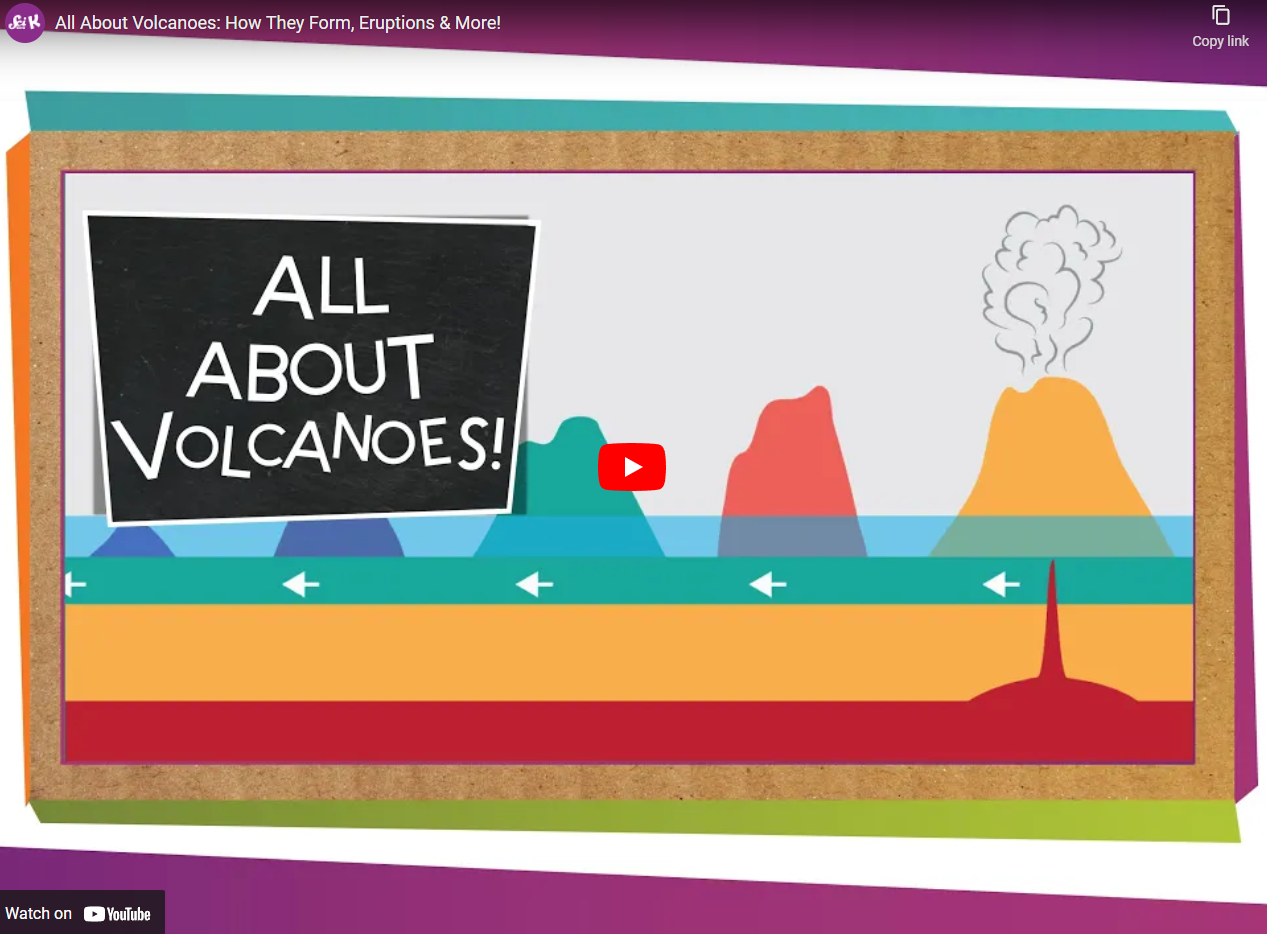
Task: Click the YouTube logo in the bottom bar
Action: pos(117,913)
